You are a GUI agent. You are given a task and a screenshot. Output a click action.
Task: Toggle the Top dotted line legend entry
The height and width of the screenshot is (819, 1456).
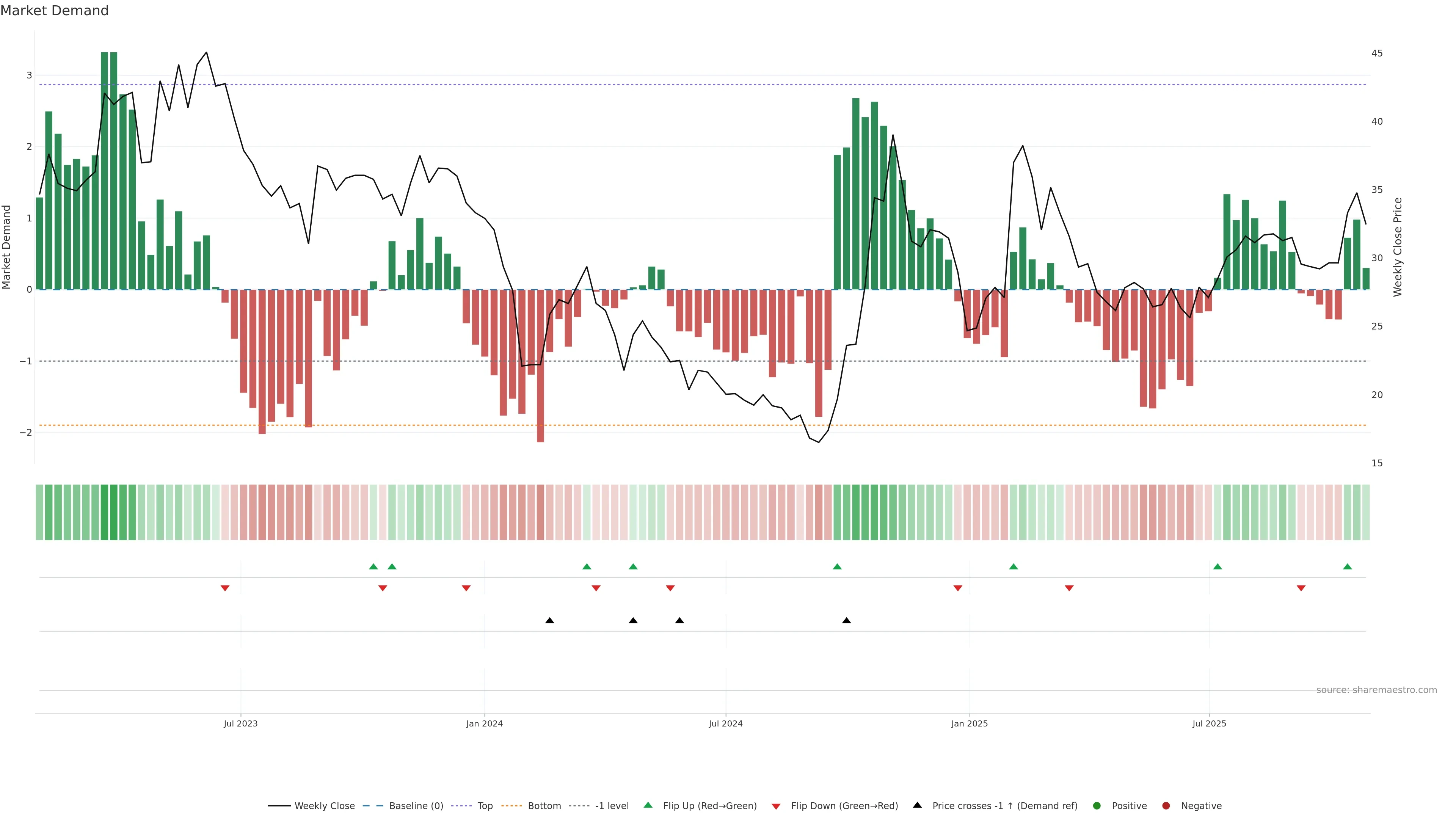point(485,805)
